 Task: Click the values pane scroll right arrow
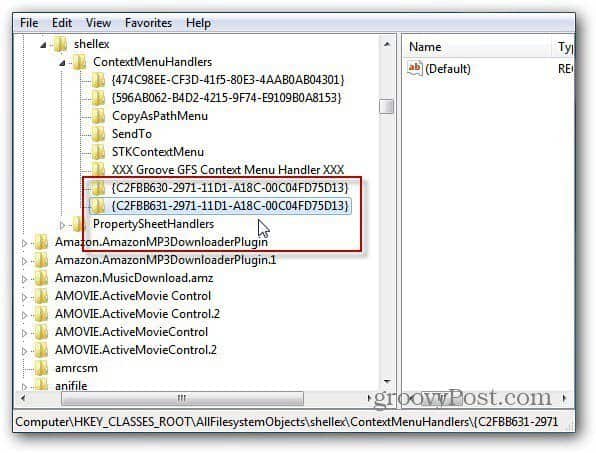(565, 398)
